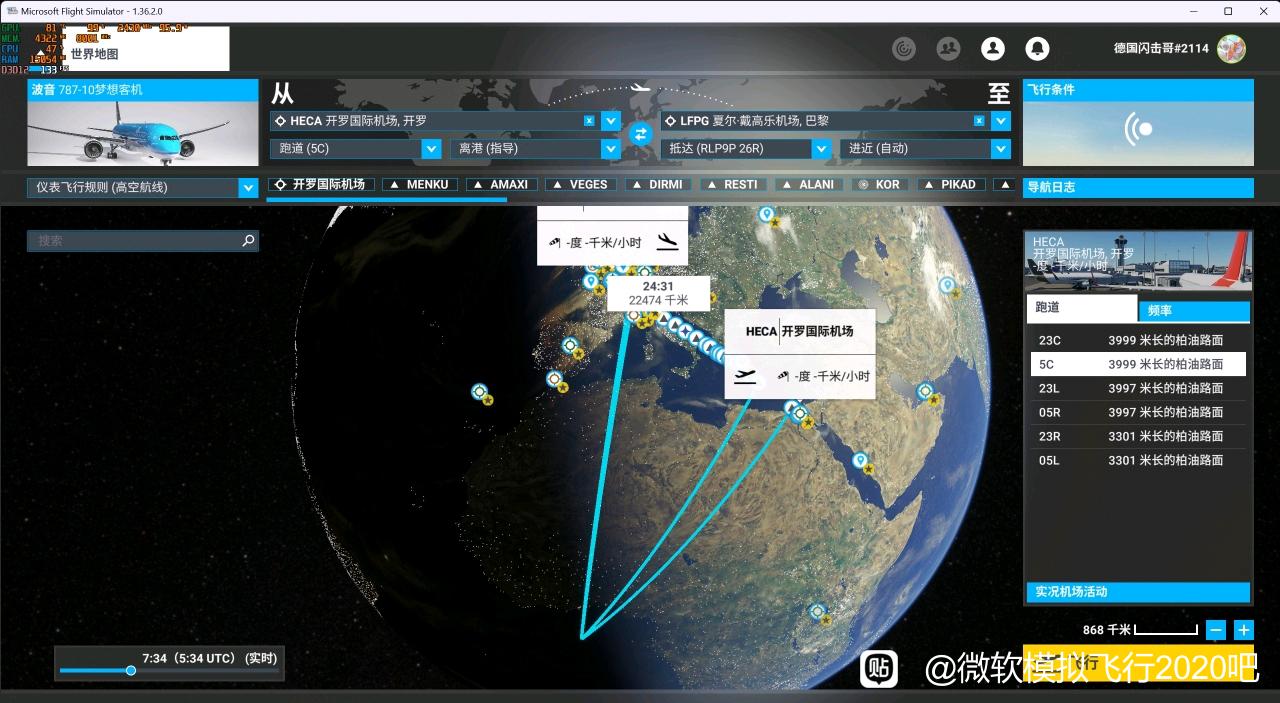Select the RESTI waypoint
The height and width of the screenshot is (703, 1280).
point(733,185)
